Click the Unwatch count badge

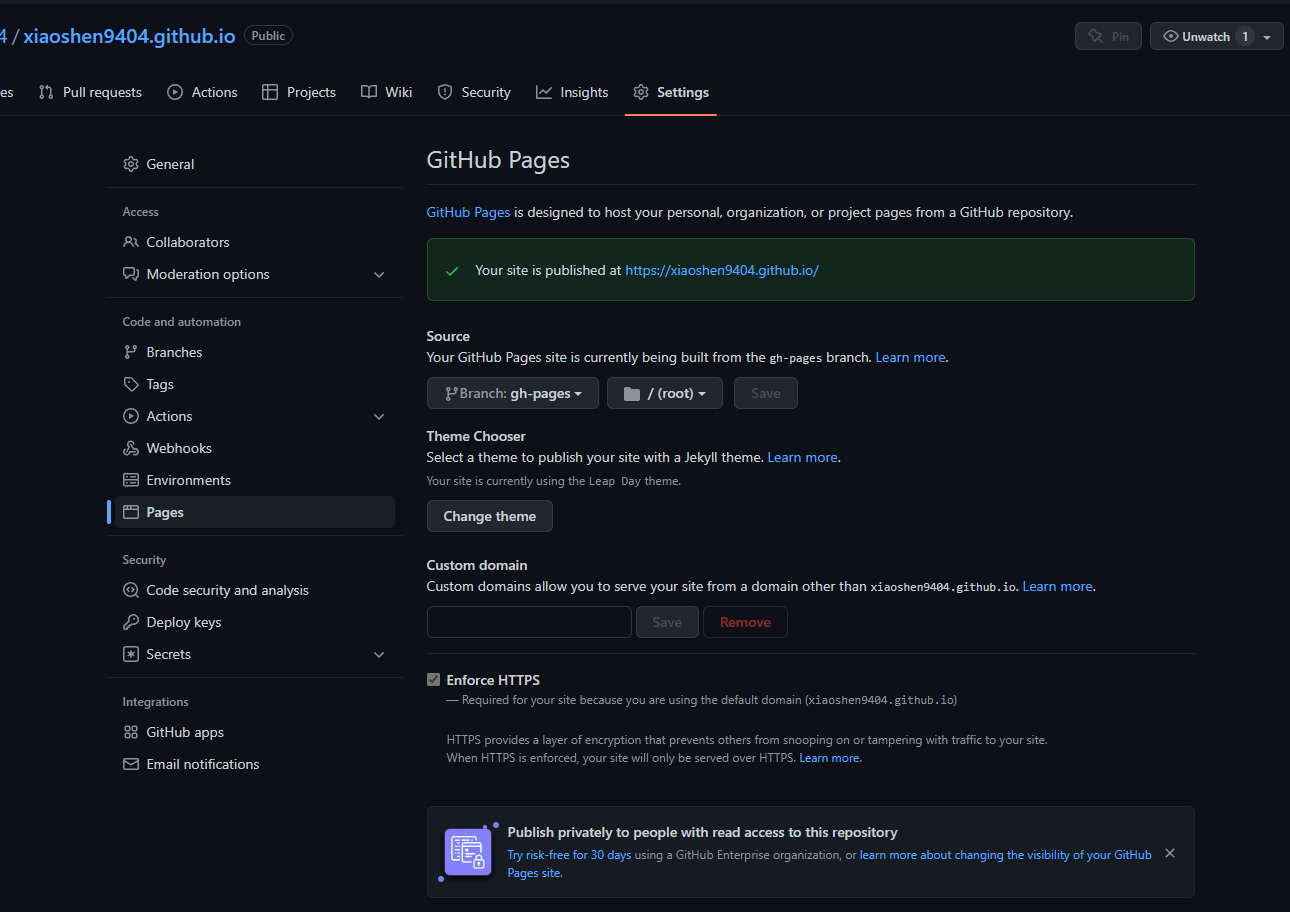[1245, 37]
